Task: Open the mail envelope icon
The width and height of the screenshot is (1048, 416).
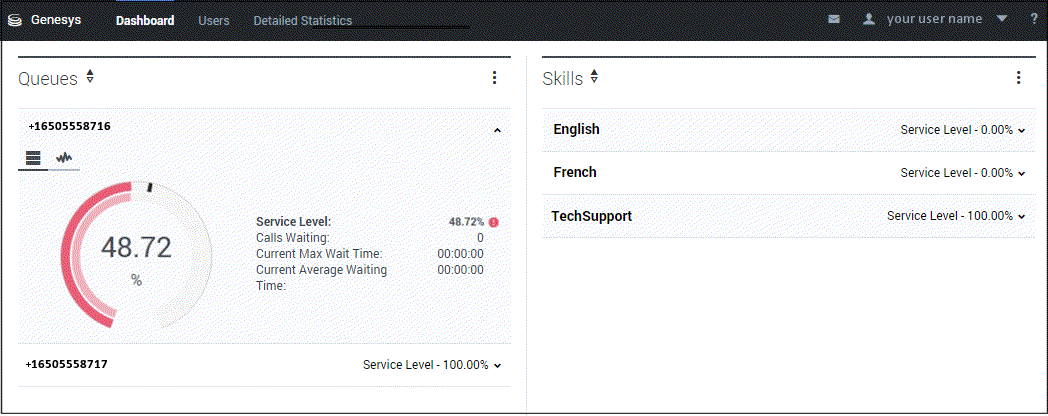Action: pyautogui.click(x=834, y=20)
